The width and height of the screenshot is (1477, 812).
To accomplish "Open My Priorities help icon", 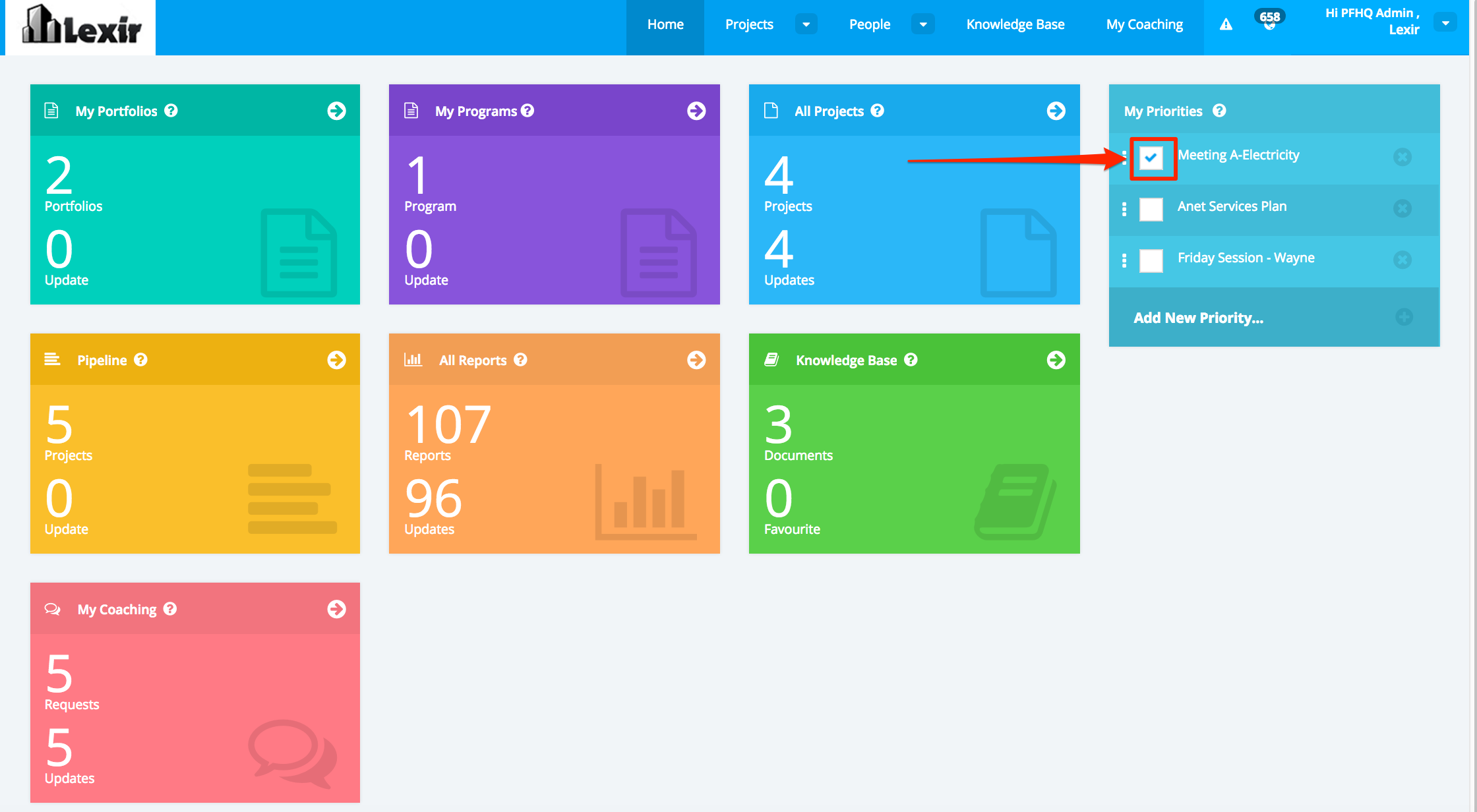I will (1219, 111).
